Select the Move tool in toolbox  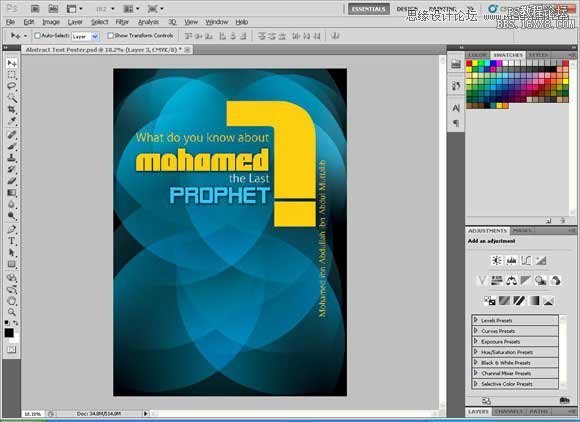tap(12, 63)
